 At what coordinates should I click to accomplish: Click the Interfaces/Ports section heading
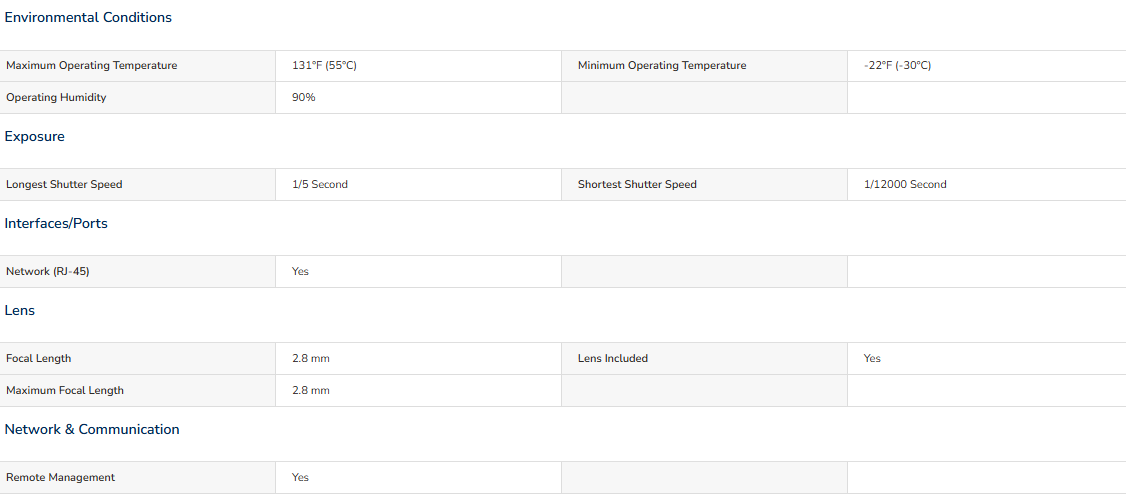[x=56, y=224]
